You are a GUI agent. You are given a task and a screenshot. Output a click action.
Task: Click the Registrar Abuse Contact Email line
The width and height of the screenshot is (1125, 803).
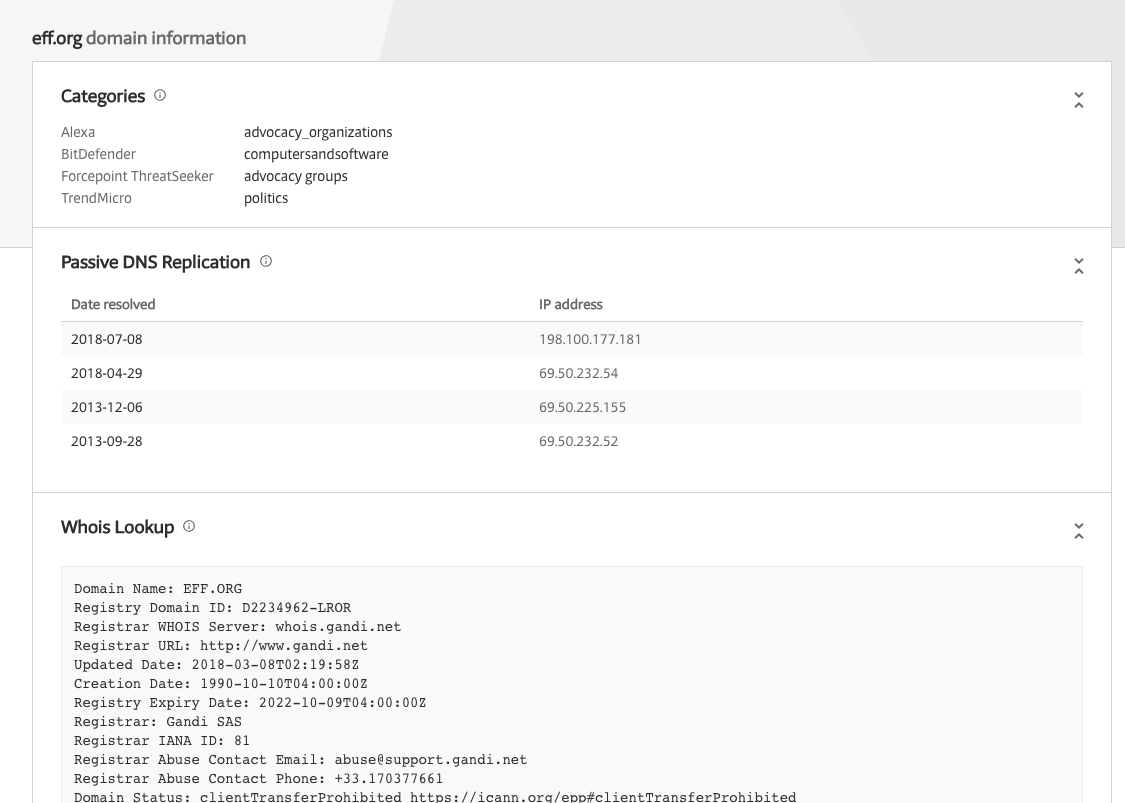[301, 760]
